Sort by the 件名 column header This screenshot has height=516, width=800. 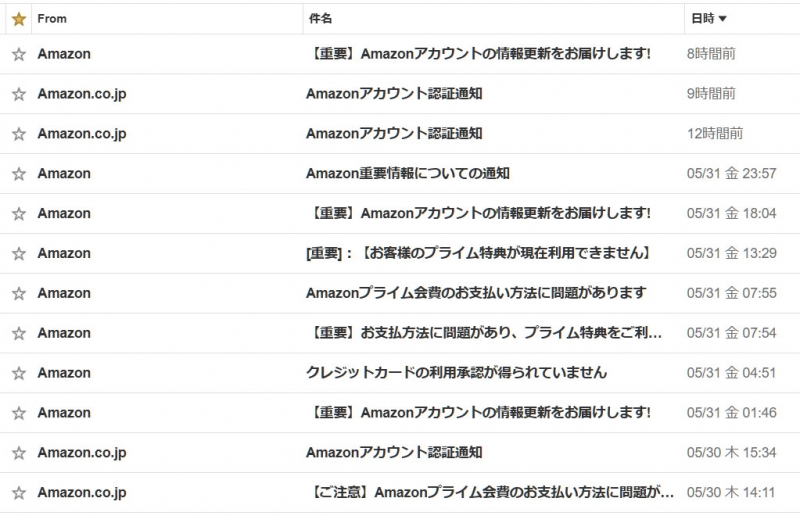click(320, 18)
